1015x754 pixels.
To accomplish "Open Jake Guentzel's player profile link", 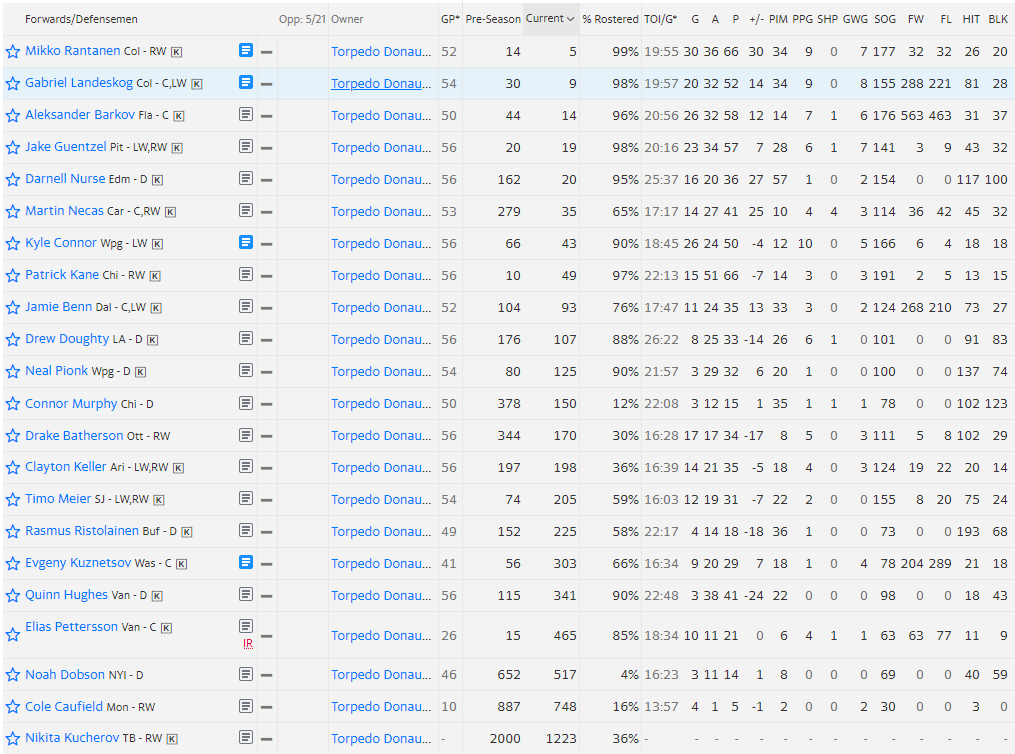I will [x=65, y=147].
